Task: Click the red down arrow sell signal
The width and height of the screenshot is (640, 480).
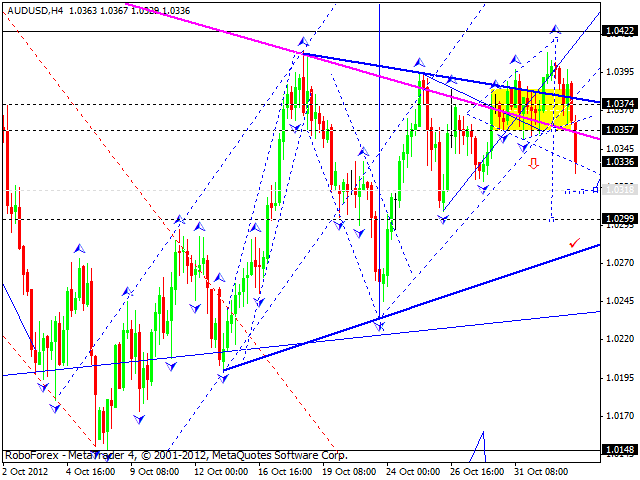Action: 533,164
